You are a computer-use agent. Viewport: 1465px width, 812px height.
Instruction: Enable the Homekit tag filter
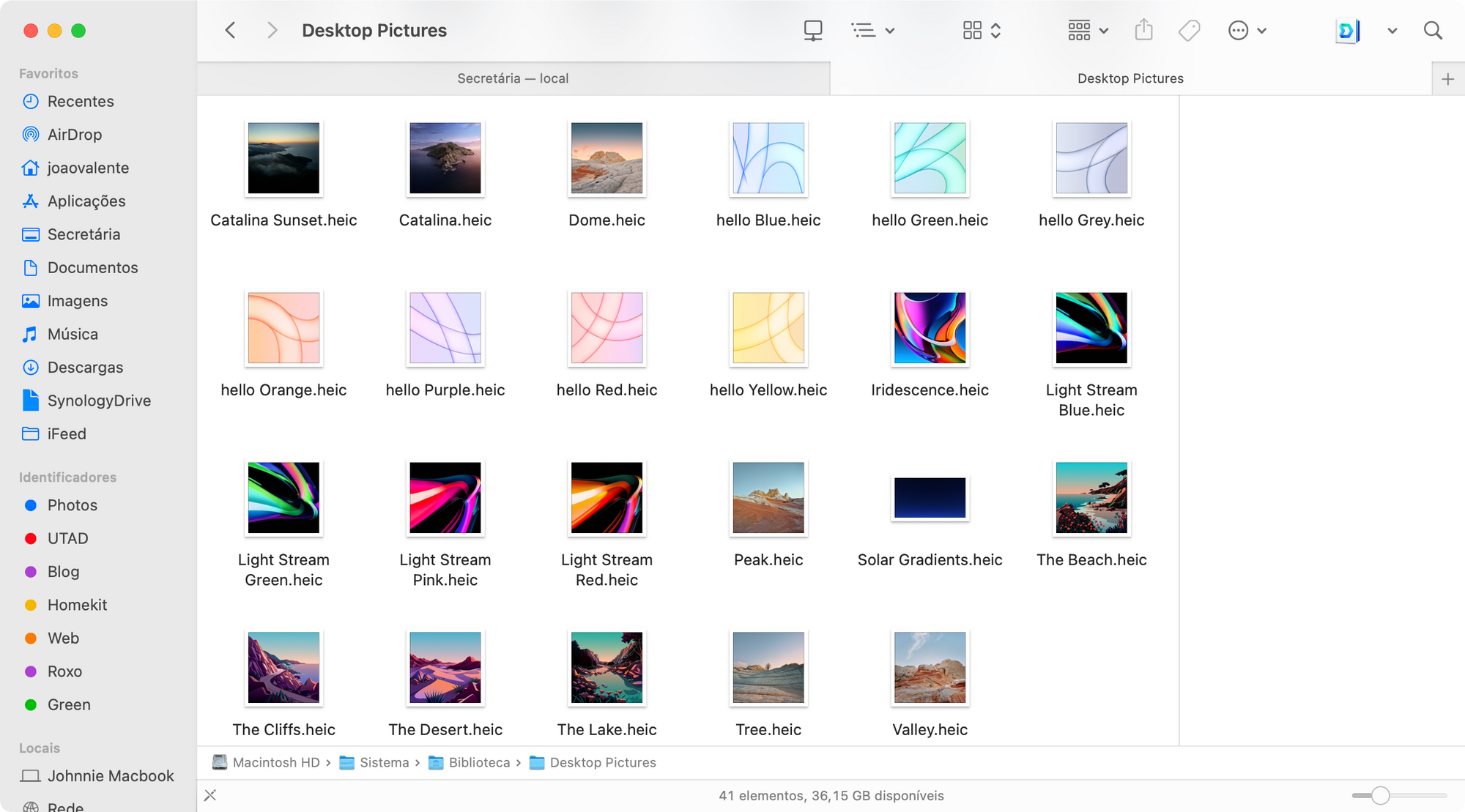click(x=78, y=604)
